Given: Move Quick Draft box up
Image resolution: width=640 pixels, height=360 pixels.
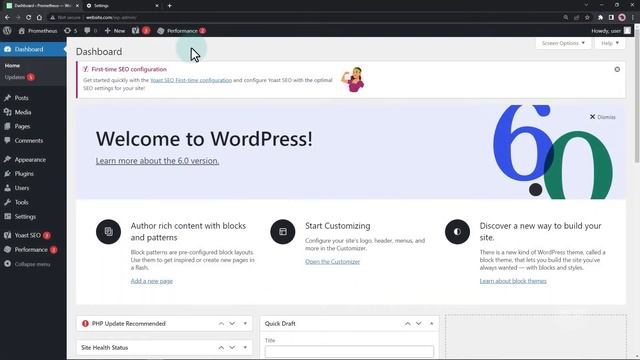Looking at the screenshot, I should tap(408, 324).
